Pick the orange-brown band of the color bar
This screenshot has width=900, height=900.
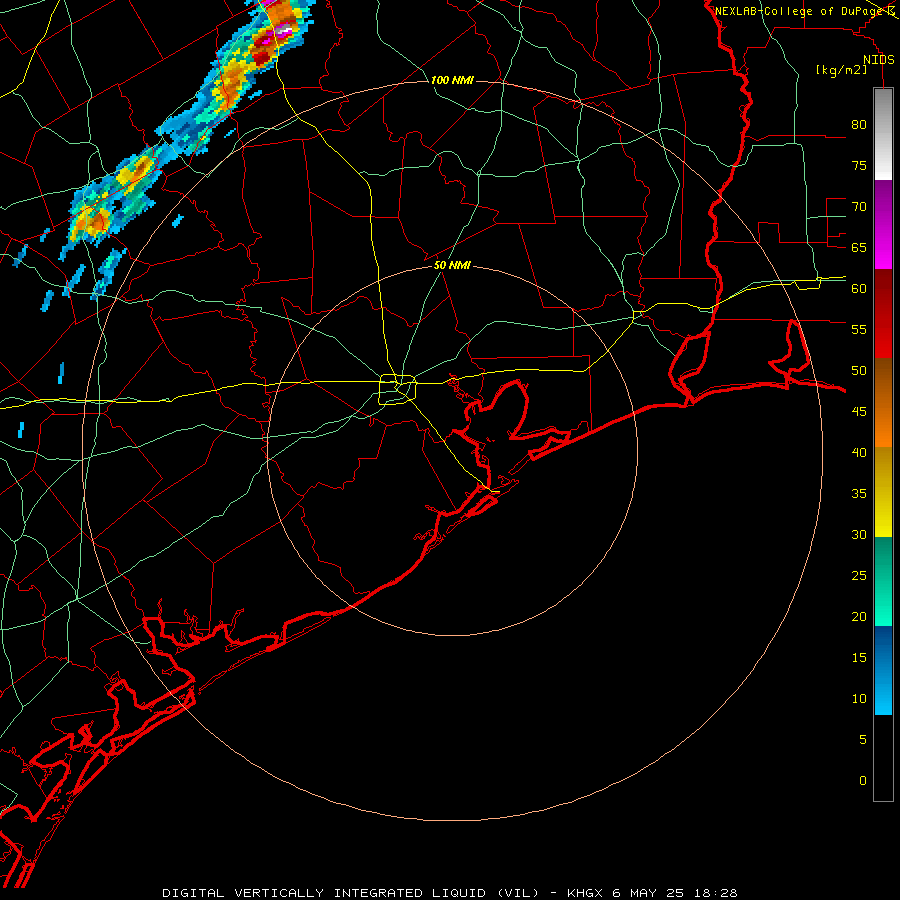click(x=883, y=402)
